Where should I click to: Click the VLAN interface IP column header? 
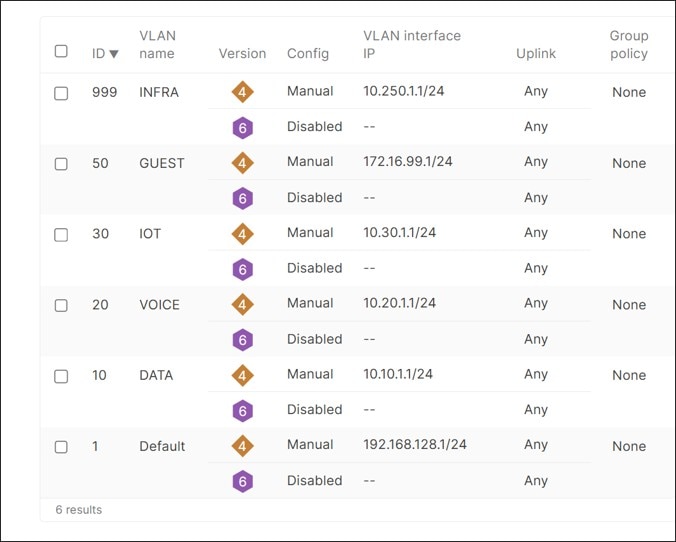(411, 45)
